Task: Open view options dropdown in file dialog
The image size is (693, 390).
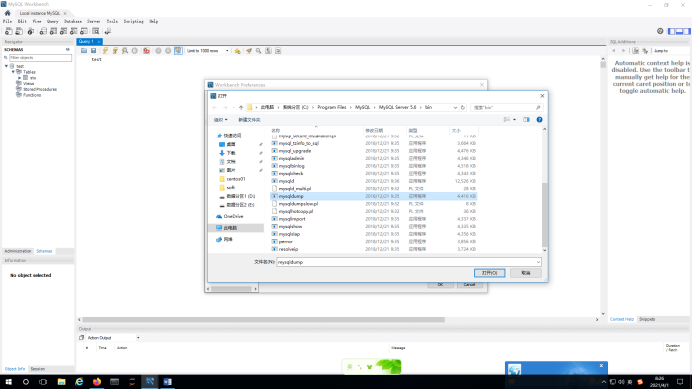Action: tap(514, 119)
